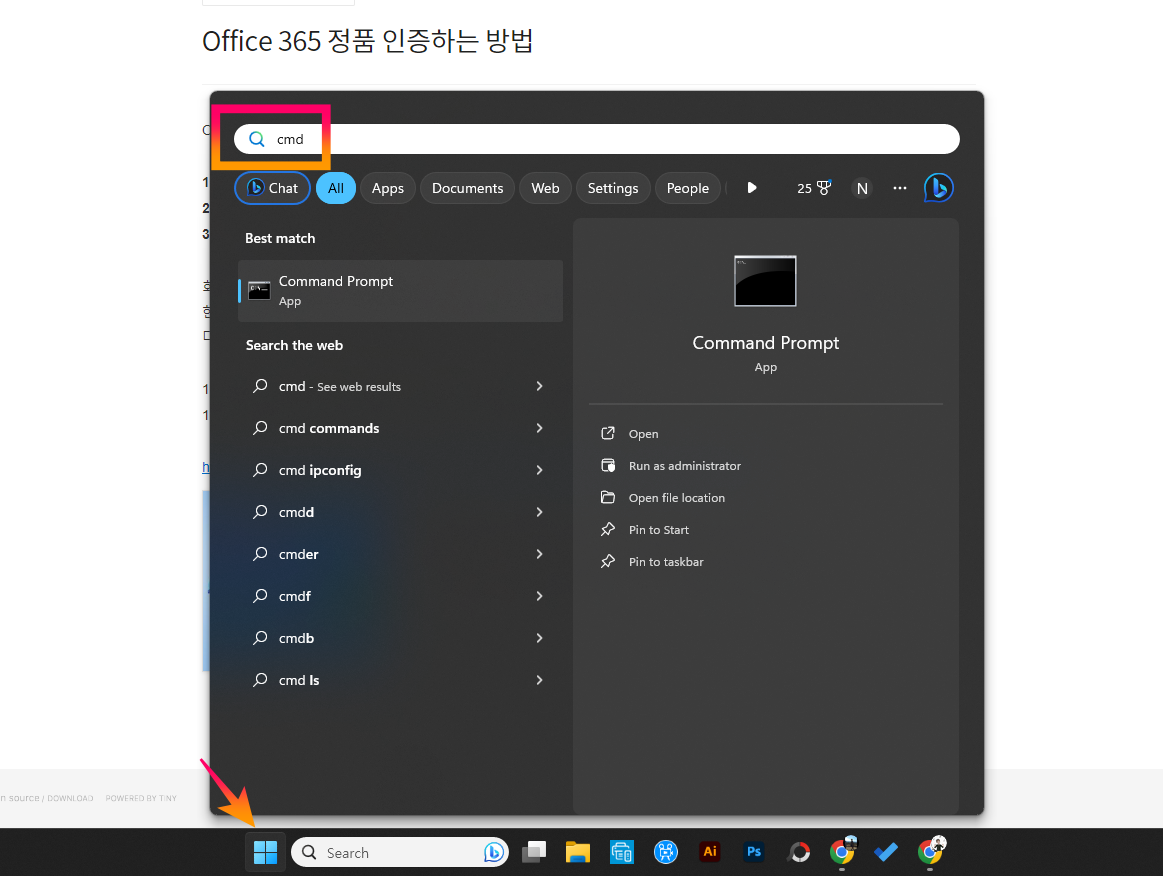Select the 'cmder' web suggestion
Screen dimensions: 1163x876
[x=401, y=554]
